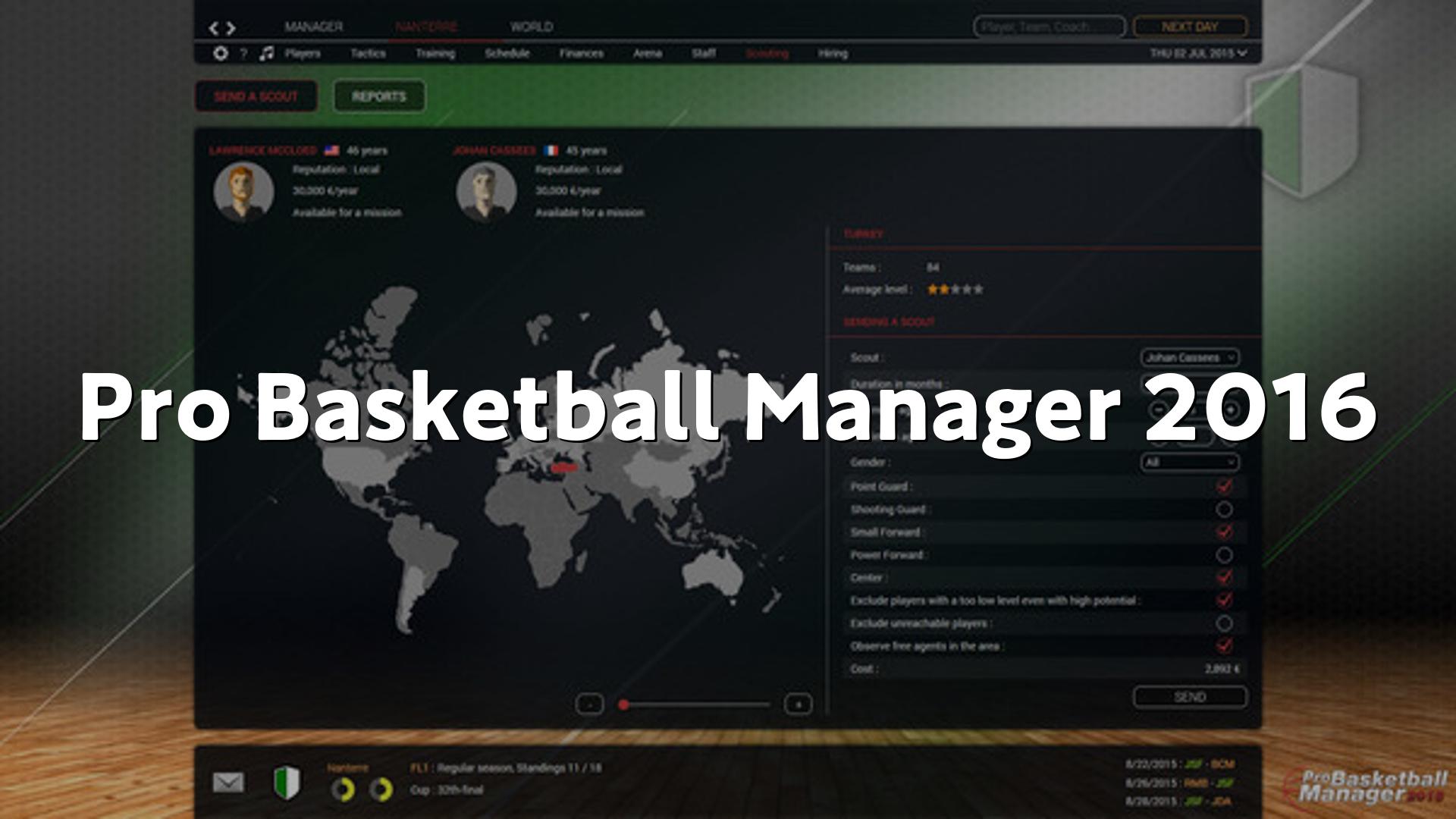Toggle Observe free agents in the area checkbox
Viewport: 1456px width, 819px height.
coord(1223,645)
